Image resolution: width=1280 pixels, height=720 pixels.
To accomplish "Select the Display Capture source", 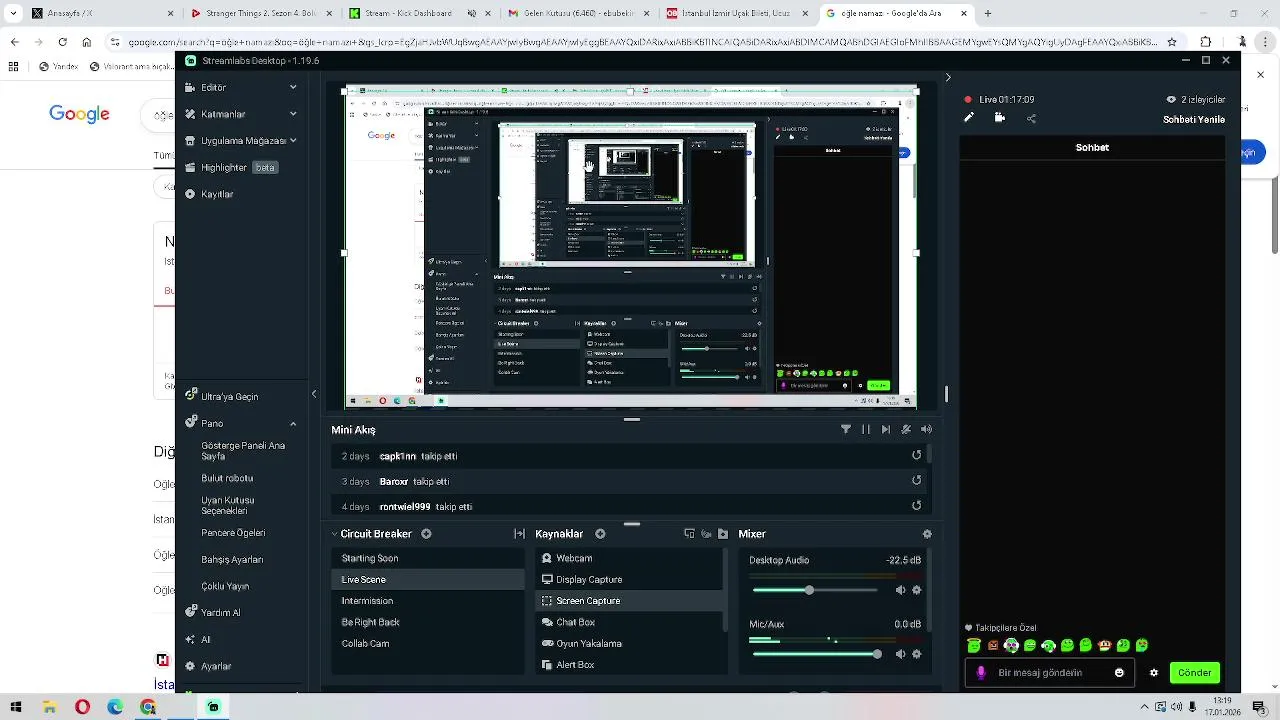I will pyautogui.click(x=629, y=579).
